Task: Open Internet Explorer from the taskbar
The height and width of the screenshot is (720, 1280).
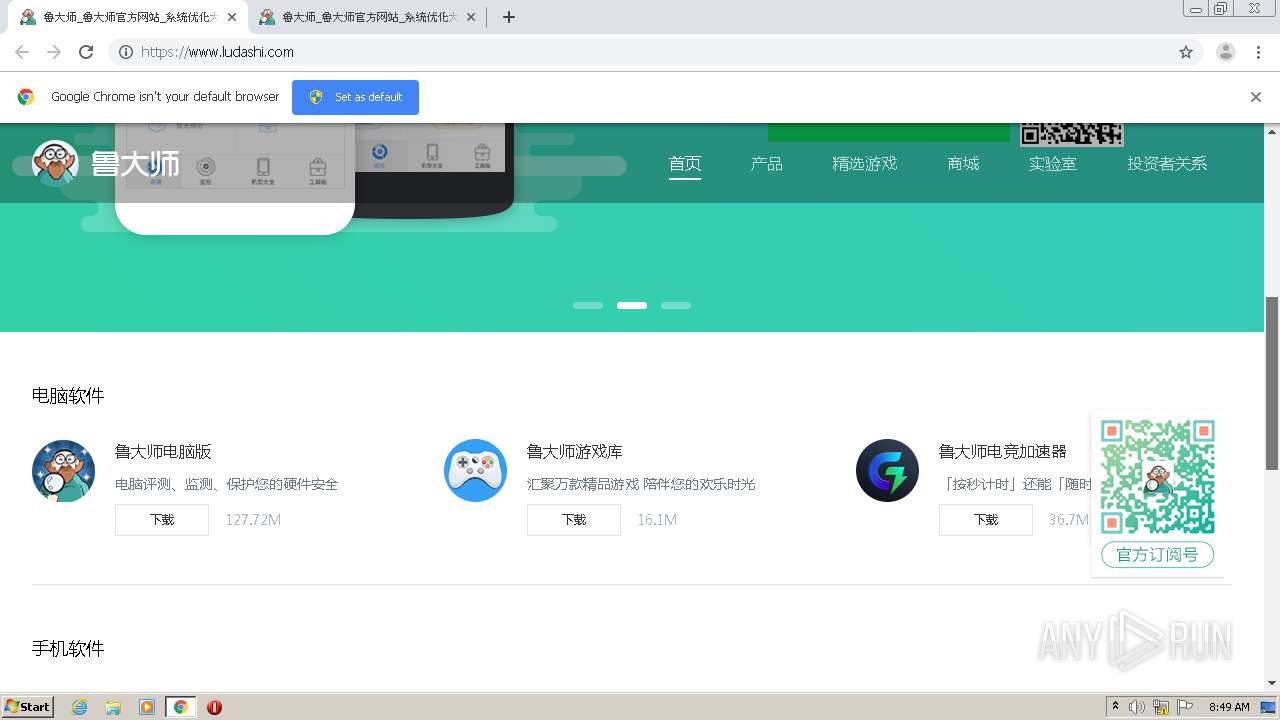Action: (80, 707)
